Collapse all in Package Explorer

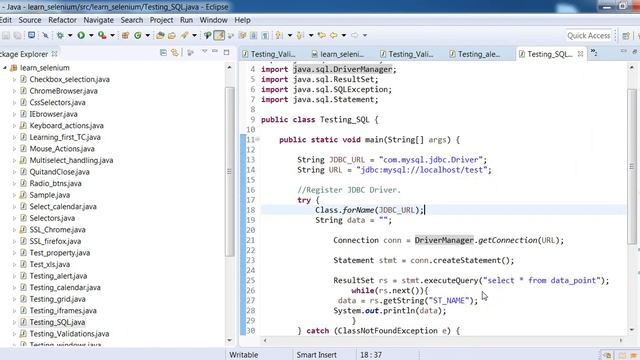pyautogui.click(x=163, y=53)
